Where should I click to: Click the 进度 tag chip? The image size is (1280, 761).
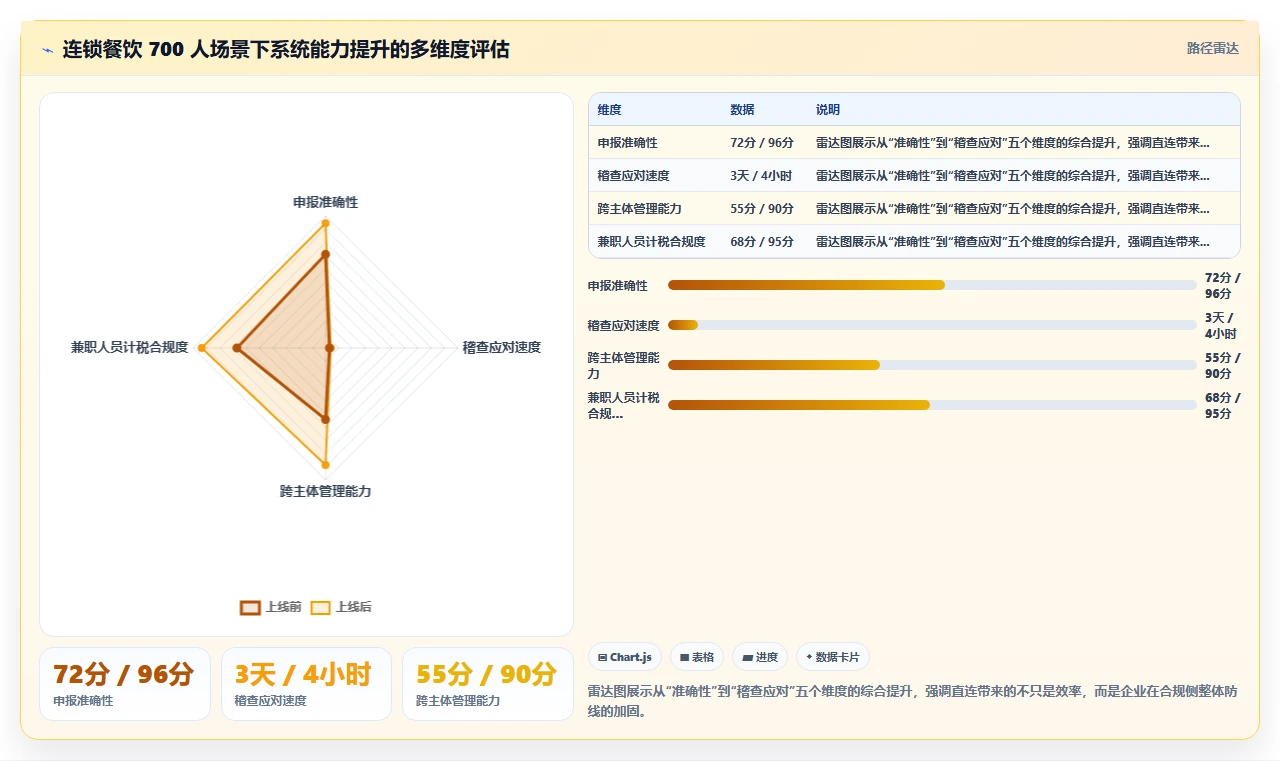760,657
